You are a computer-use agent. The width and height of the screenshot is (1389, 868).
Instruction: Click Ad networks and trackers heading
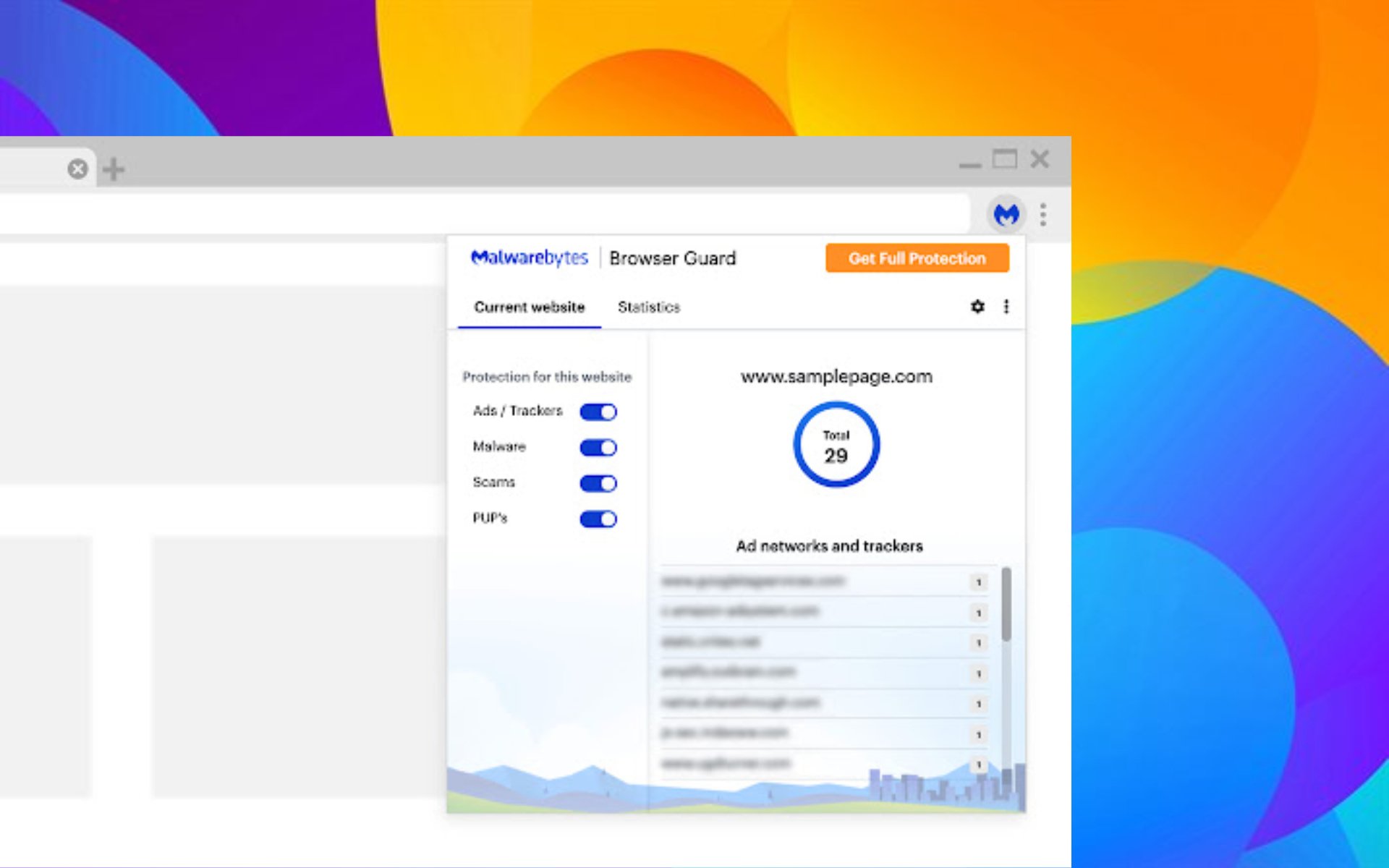pos(830,546)
